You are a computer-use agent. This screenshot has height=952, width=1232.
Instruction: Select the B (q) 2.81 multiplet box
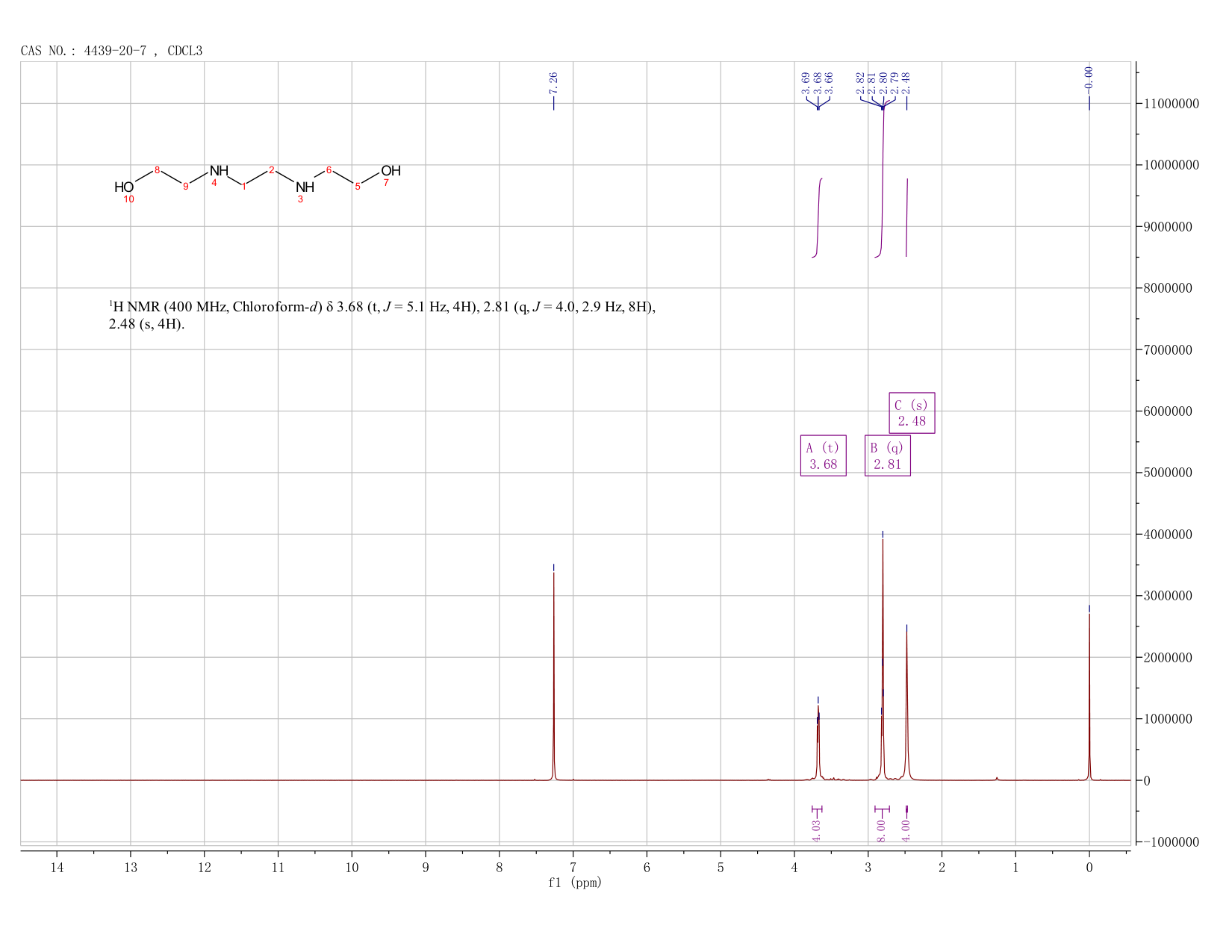(887, 455)
